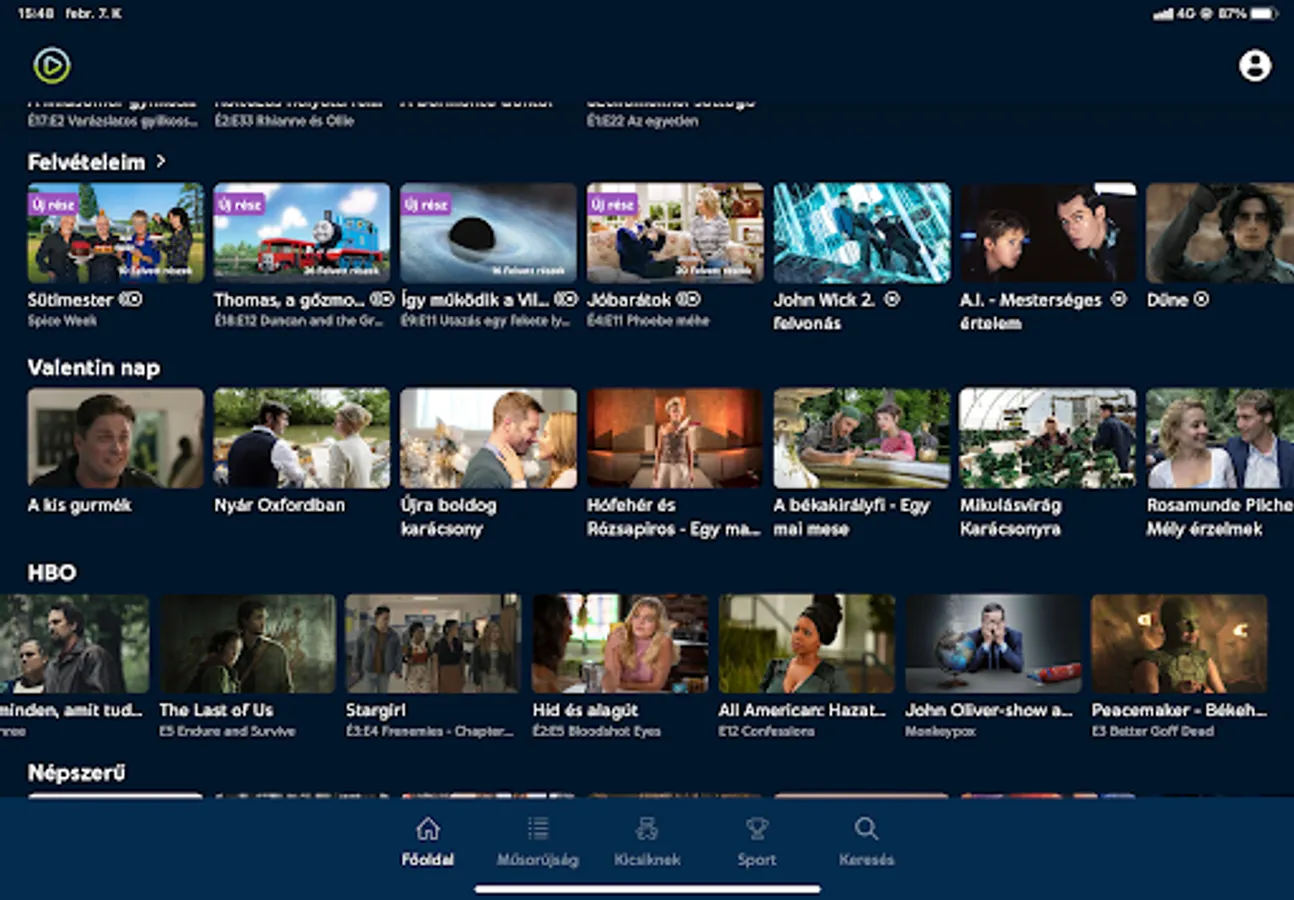
Task: Click 'Spice Week' subtitle text
Action: [62, 321]
